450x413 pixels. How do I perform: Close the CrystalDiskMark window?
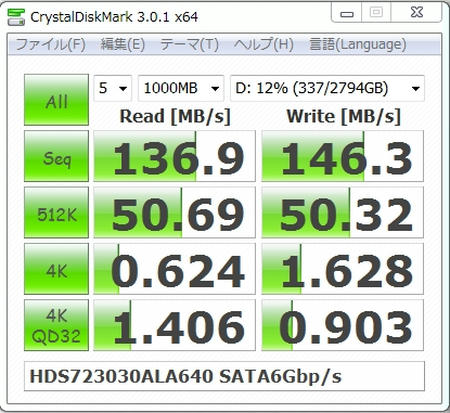tap(417, 13)
